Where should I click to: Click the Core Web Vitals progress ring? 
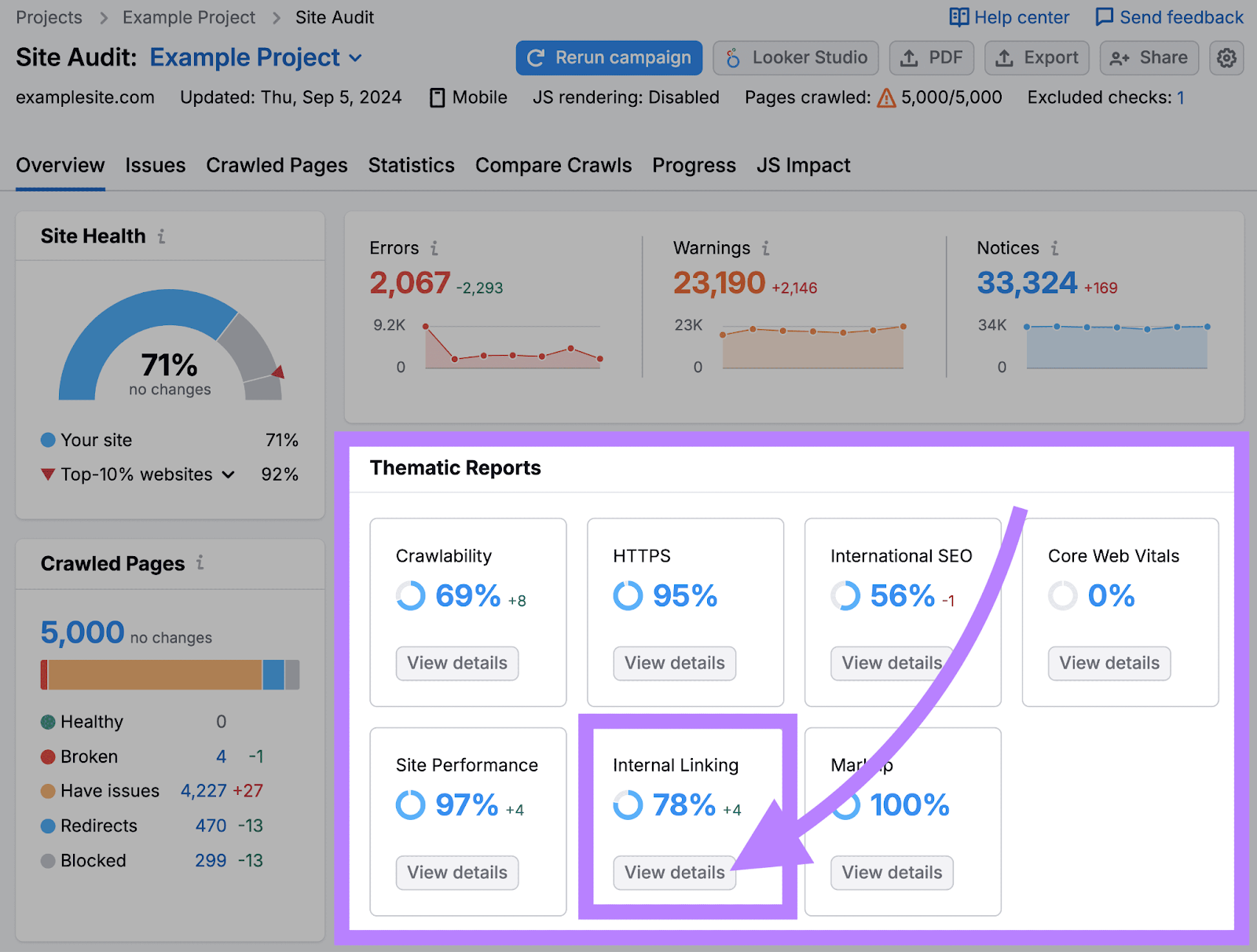[x=1063, y=595]
